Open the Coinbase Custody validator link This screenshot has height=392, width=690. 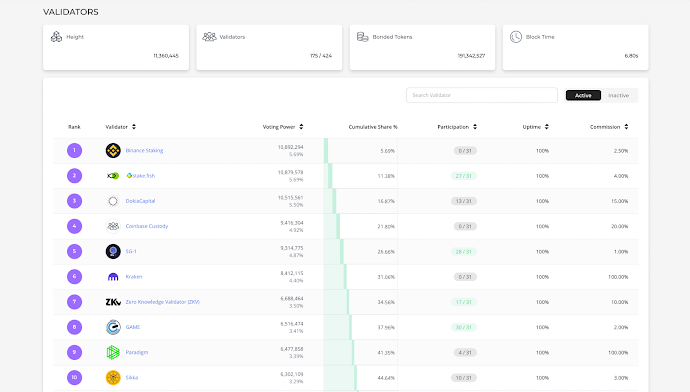(x=147, y=226)
